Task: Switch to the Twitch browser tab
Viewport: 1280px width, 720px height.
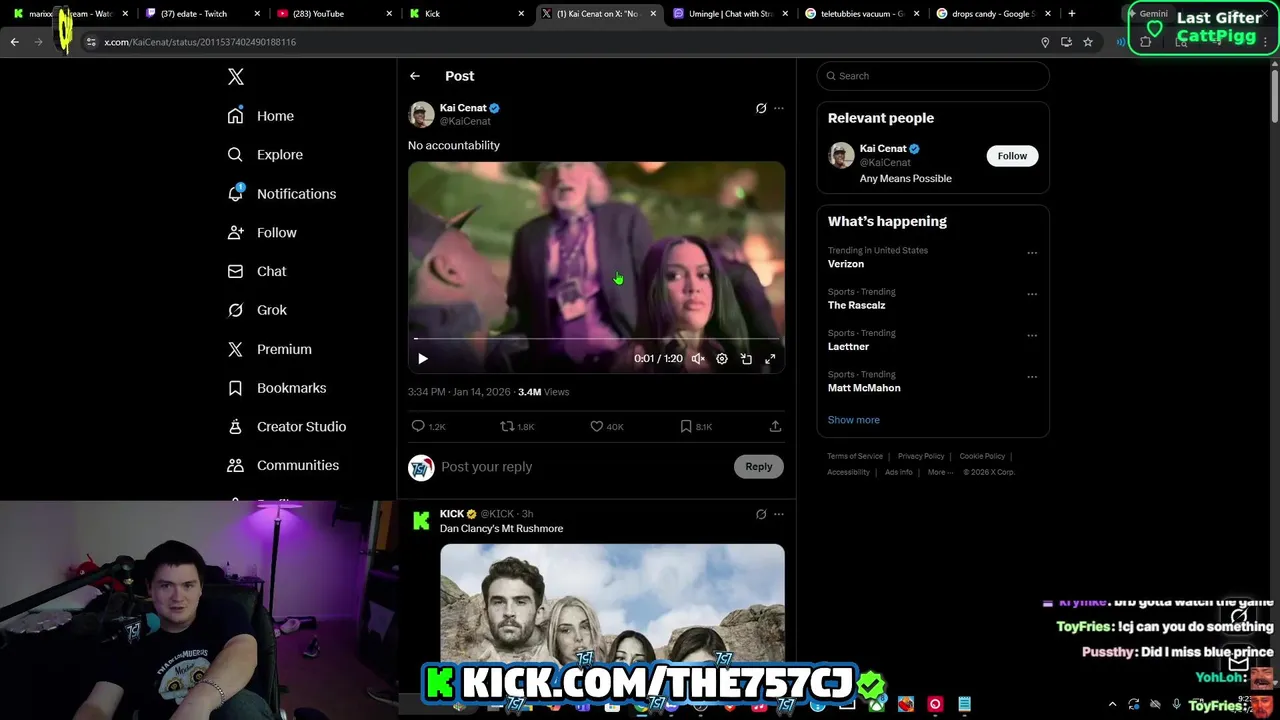Action: click(200, 14)
